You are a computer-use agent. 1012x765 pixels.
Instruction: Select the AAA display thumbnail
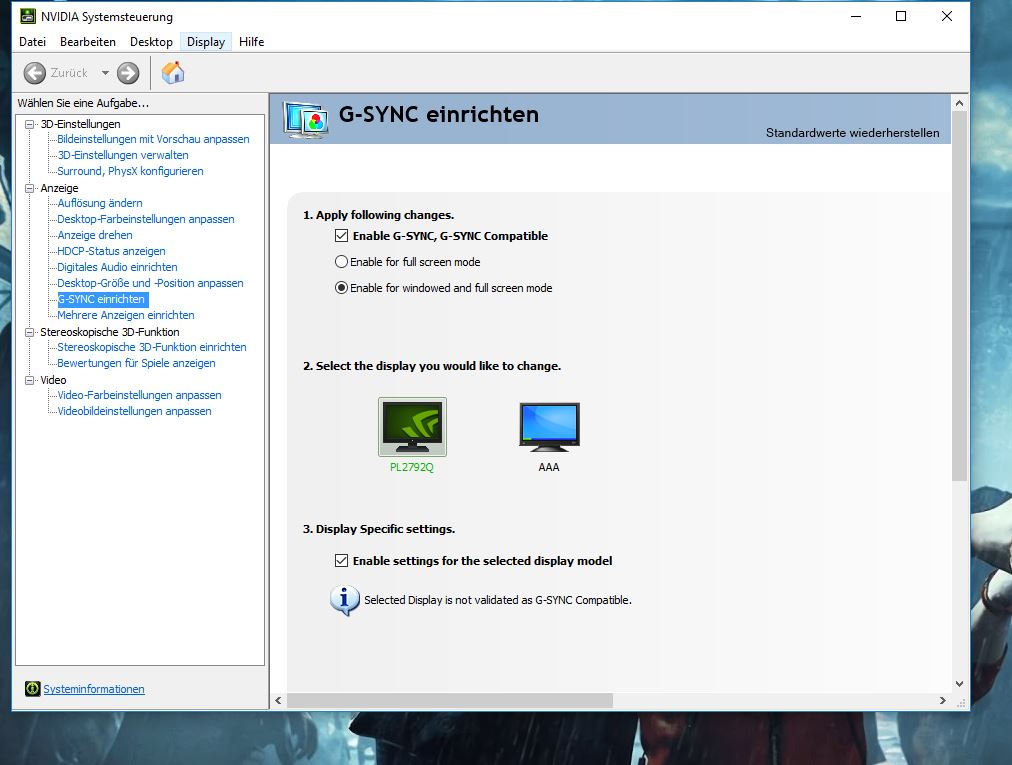[x=549, y=427]
